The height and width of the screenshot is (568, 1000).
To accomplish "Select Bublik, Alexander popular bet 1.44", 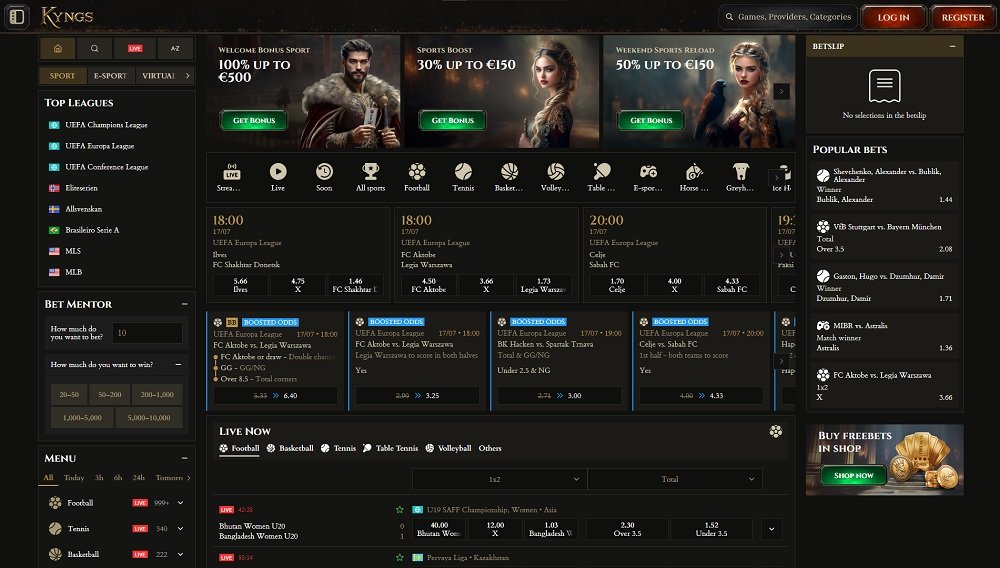I will 884,186.
